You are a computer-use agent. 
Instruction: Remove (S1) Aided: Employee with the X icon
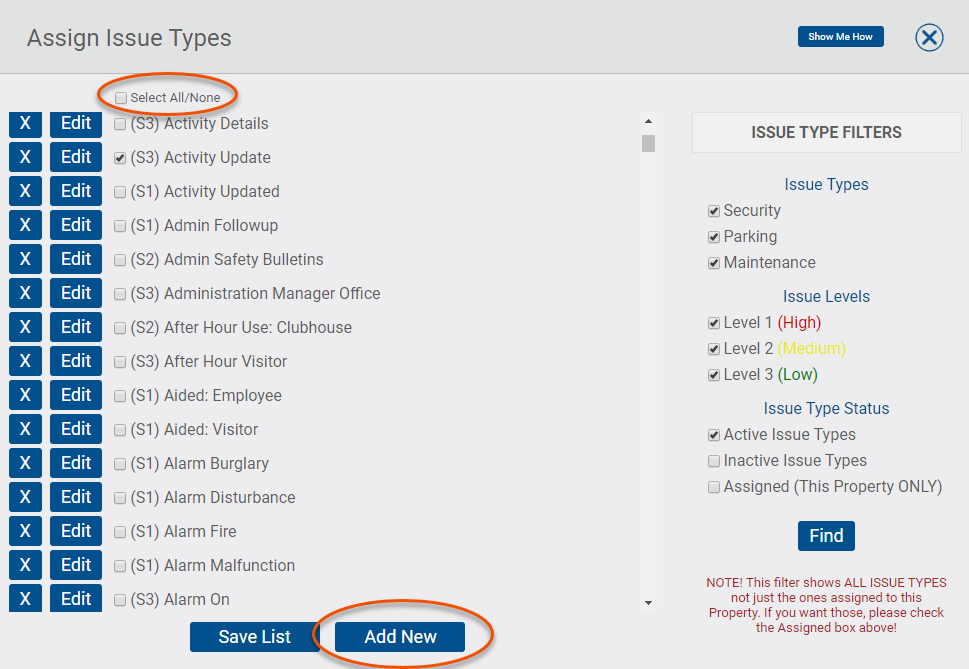pos(24,394)
